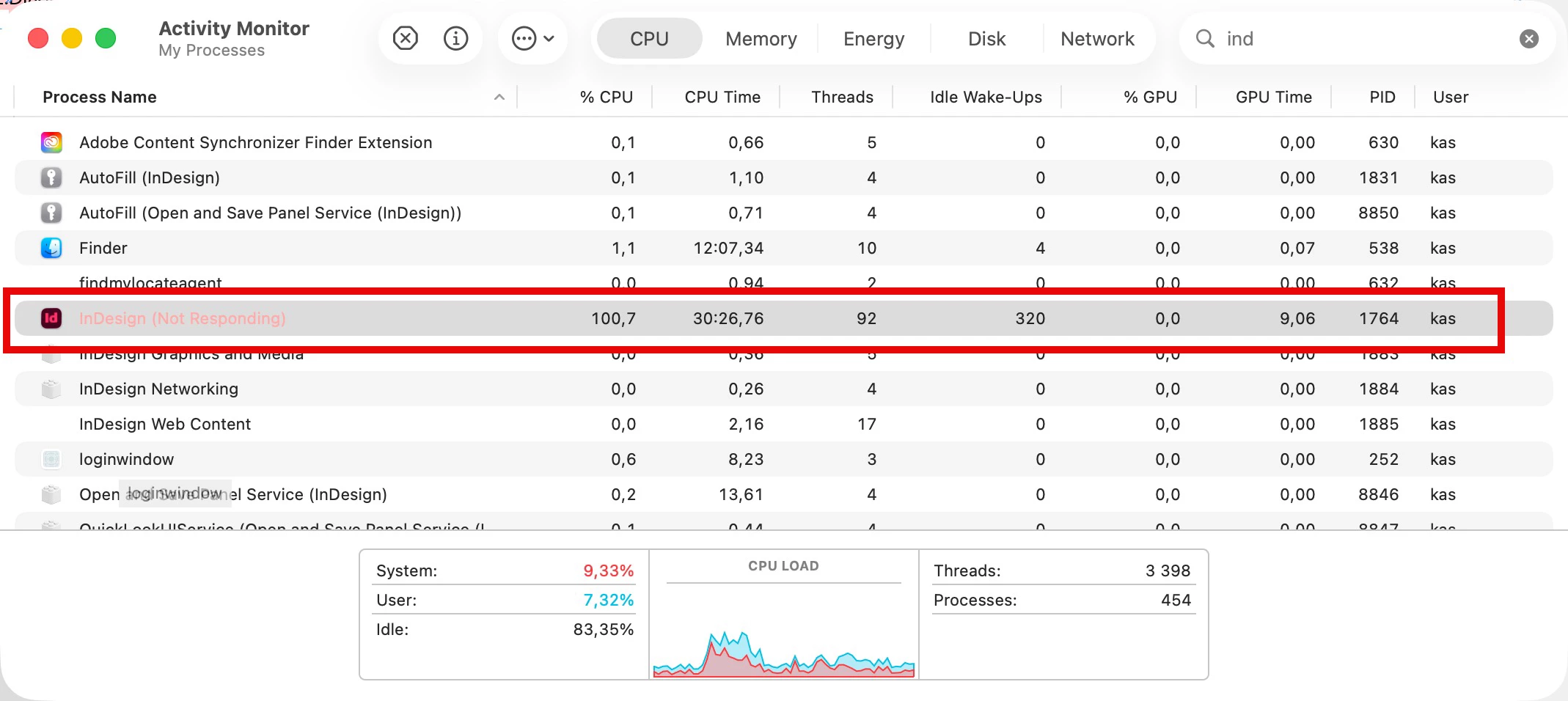
Task: Click InDesign's GPU Time value 9,06
Action: pos(1297,318)
